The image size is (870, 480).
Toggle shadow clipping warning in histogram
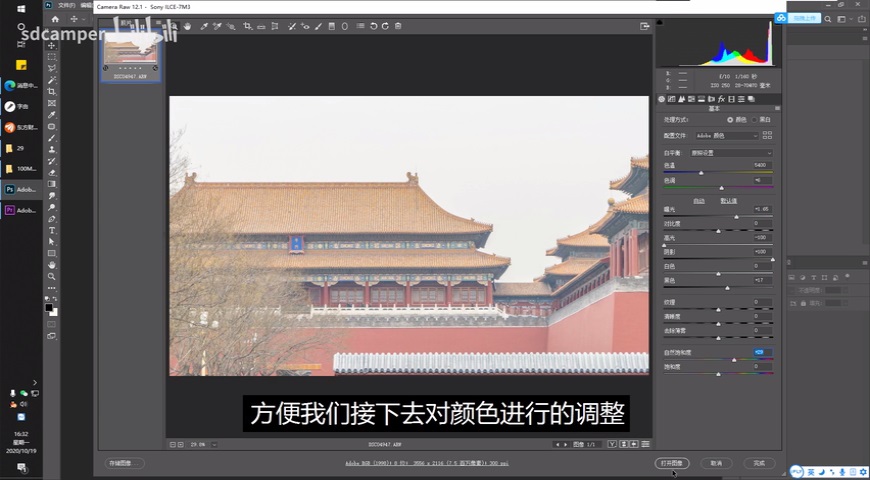[659, 23]
